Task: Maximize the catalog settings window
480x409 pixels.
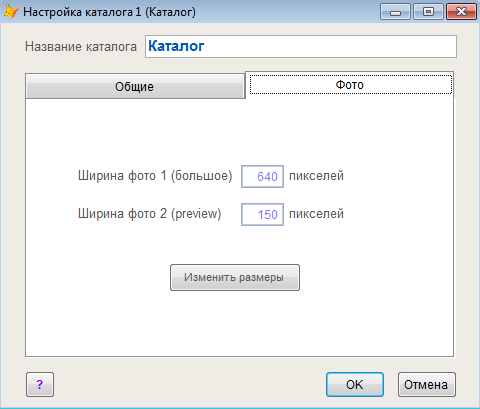Action: point(428,12)
